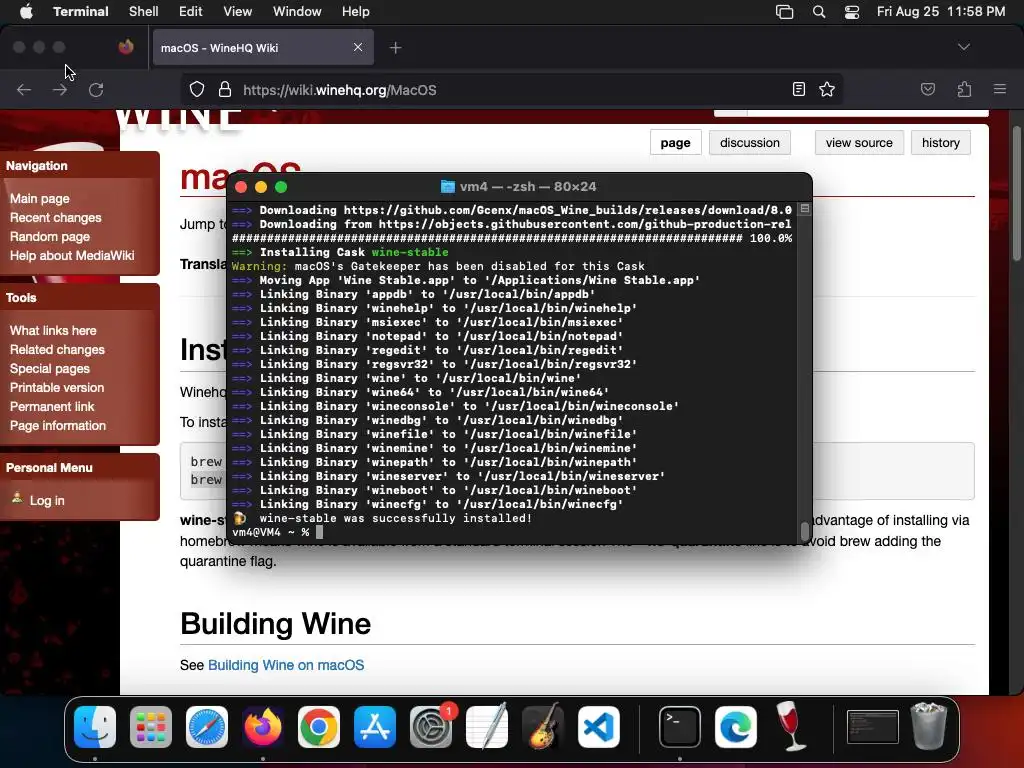Viewport: 1024px width, 768px height.
Task: Open What links here link
Action: [53, 330]
